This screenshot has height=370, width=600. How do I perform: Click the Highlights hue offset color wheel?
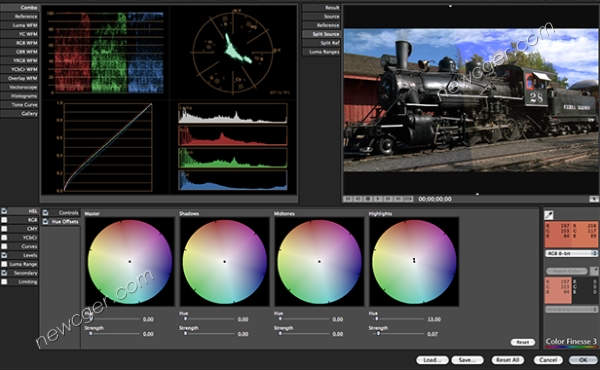pyautogui.click(x=414, y=262)
